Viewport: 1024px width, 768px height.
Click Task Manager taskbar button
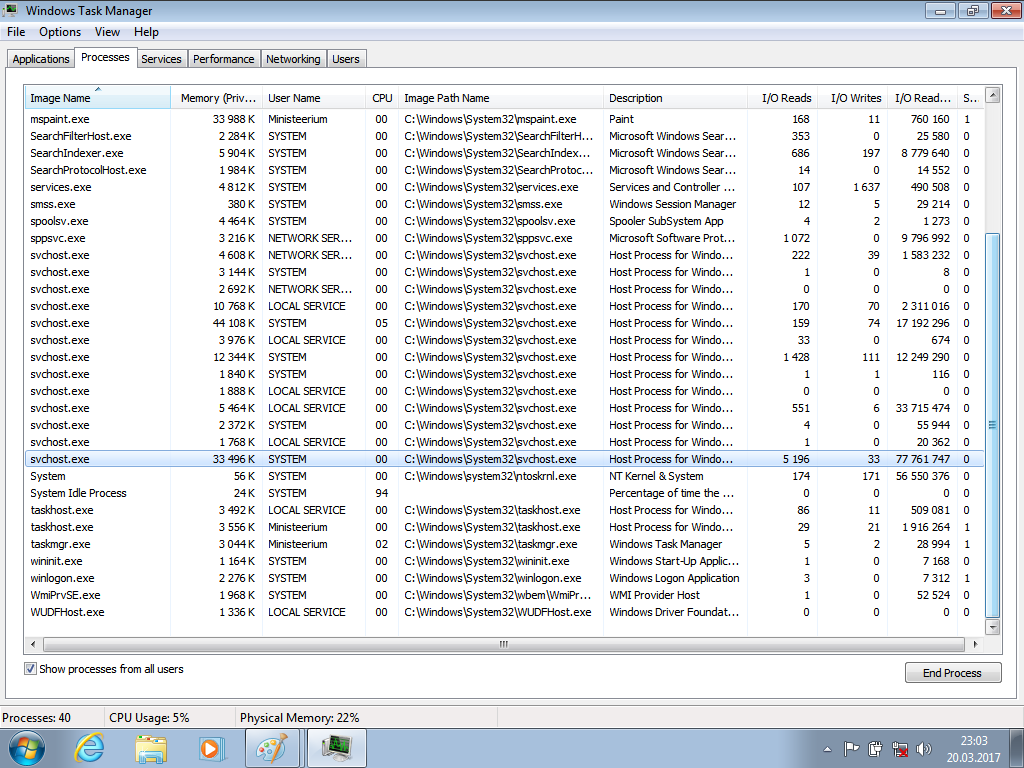tap(337, 748)
